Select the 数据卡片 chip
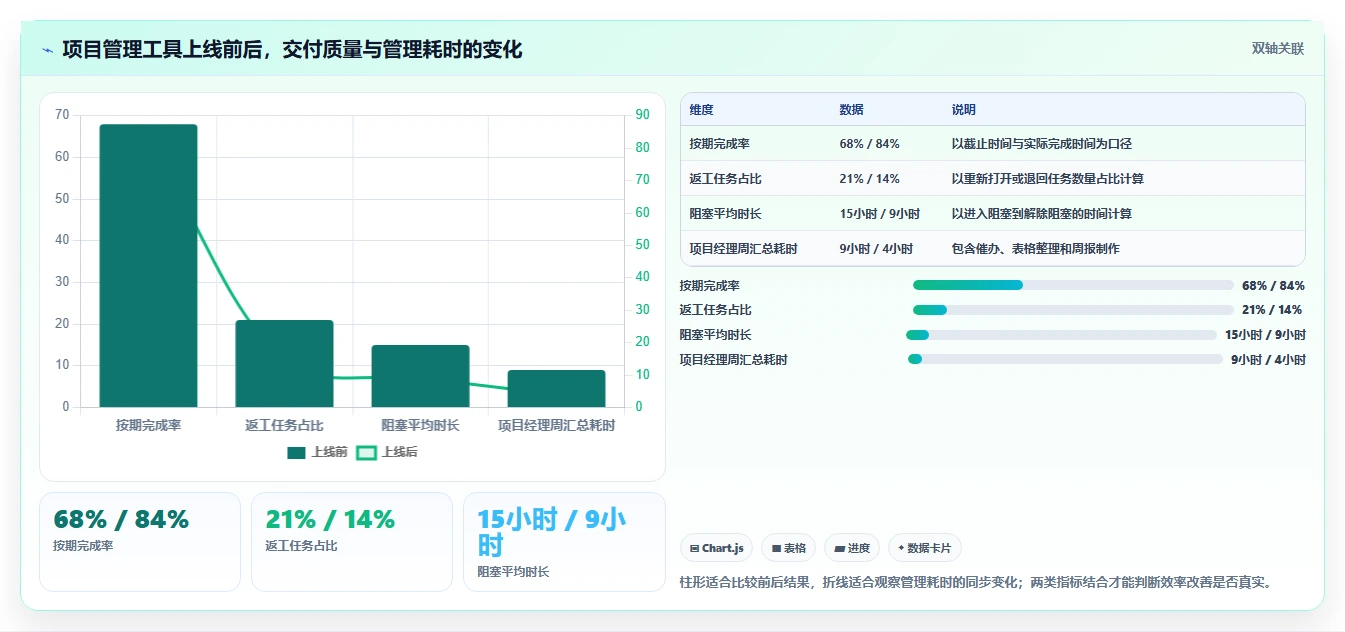This screenshot has height=632, width=1345. [925, 548]
